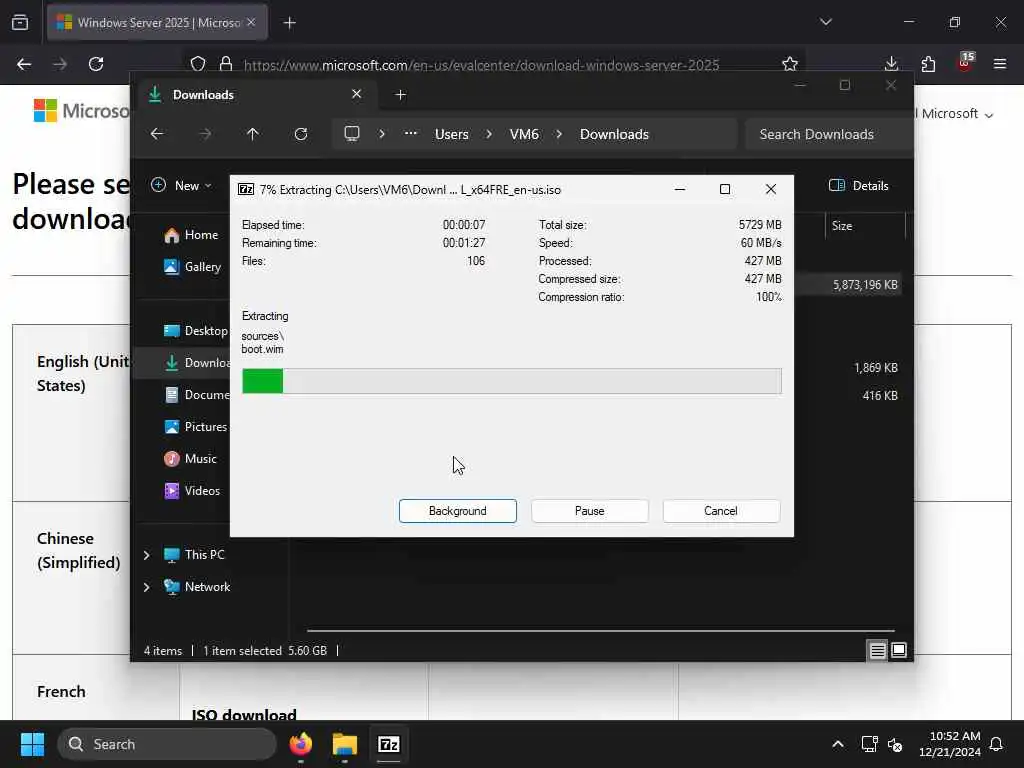
Task: Switch to details list view icon
Action: pyautogui.click(x=877, y=650)
